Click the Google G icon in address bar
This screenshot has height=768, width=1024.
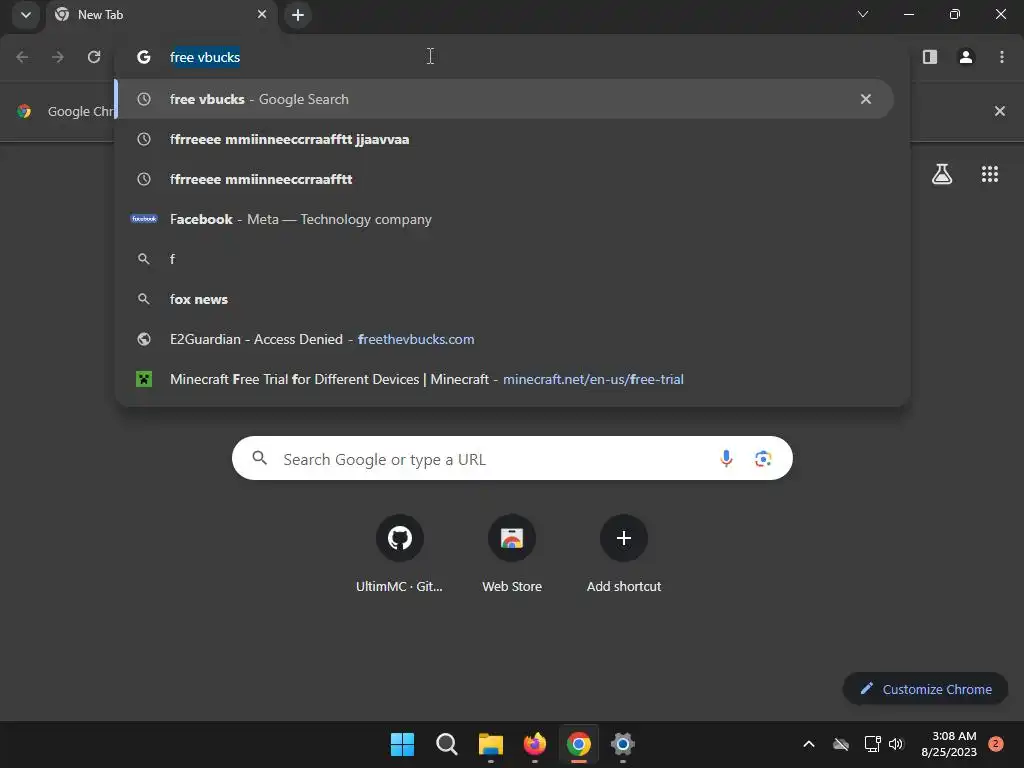[x=144, y=57]
